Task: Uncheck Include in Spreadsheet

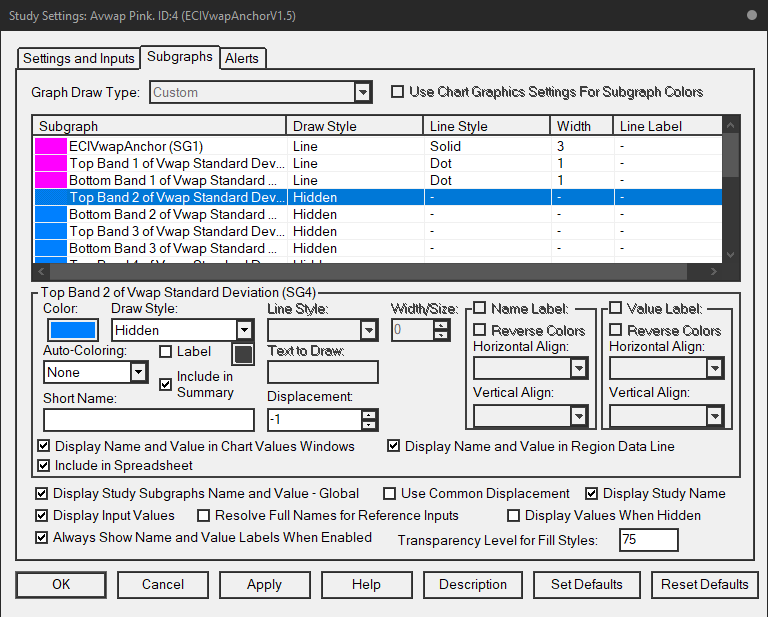Action: pyautogui.click(x=44, y=465)
